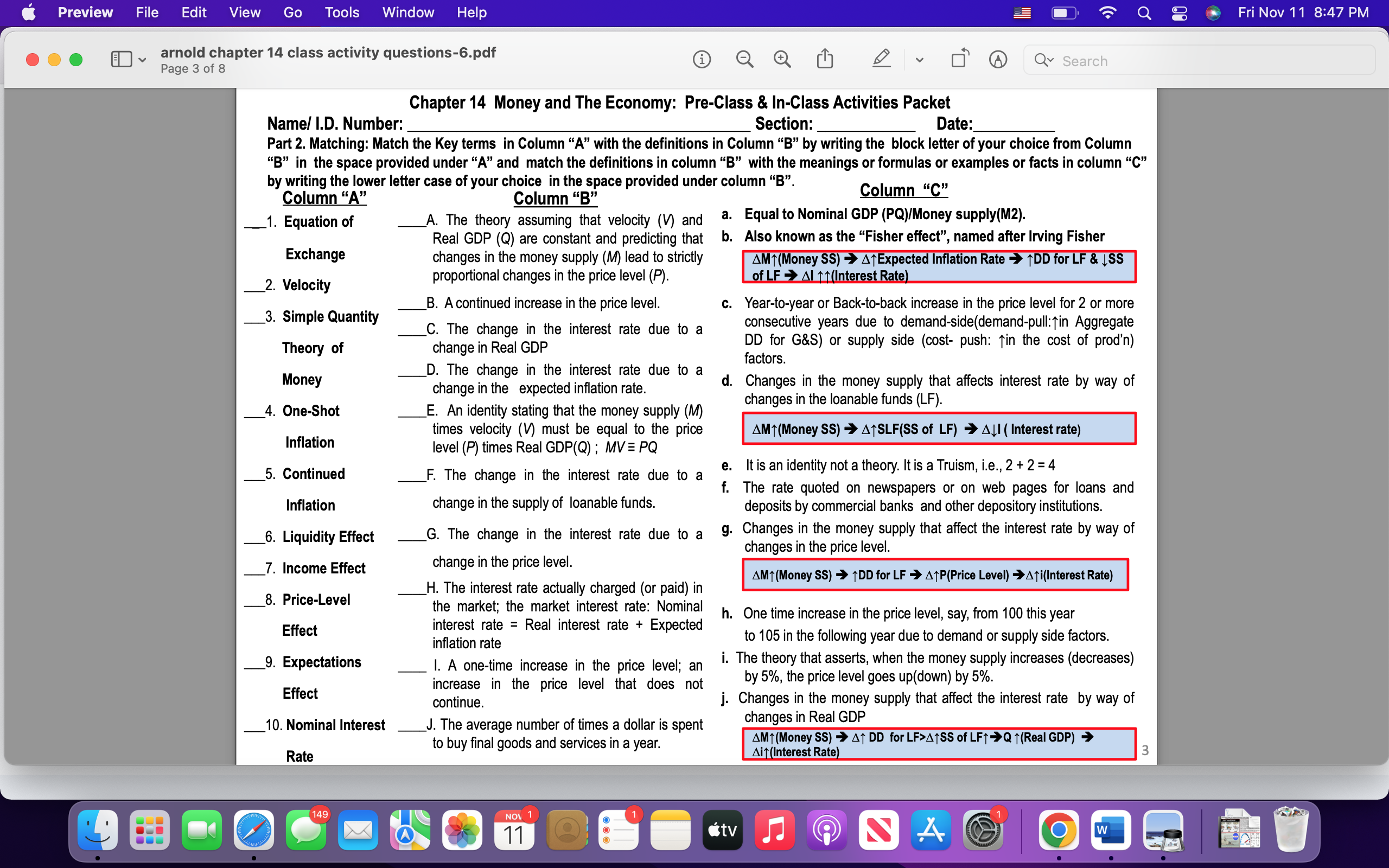This screenshot has width=1389, height=868.
Task: Switch input source via language flag icon
Action: point(1023,12)
